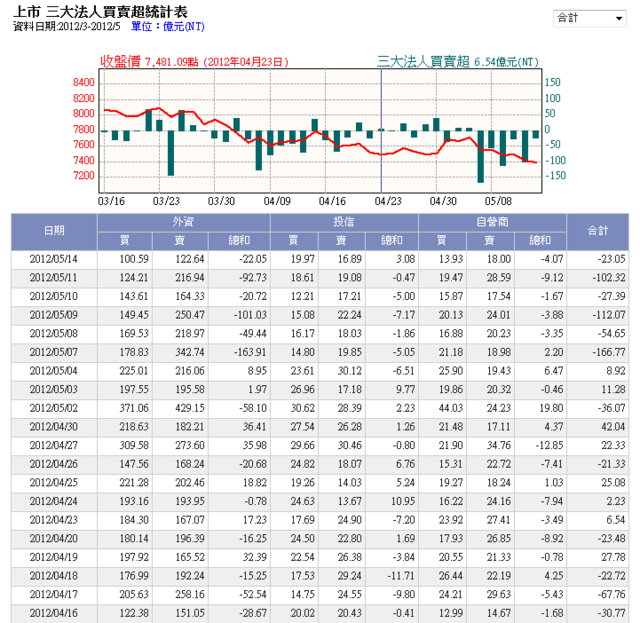Click the 合計 table column header
The image size is (640, 623).
[598, 231]
